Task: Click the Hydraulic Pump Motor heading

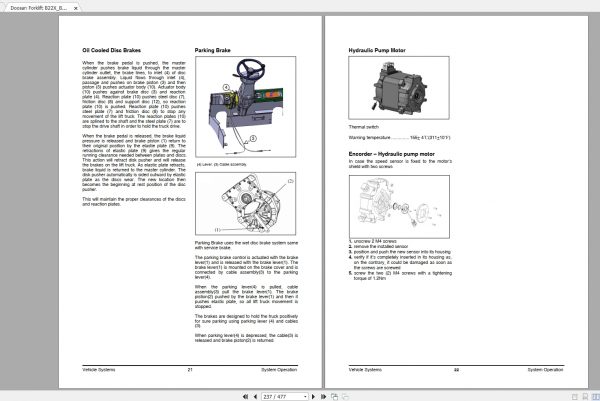Action: click(377, 50)
